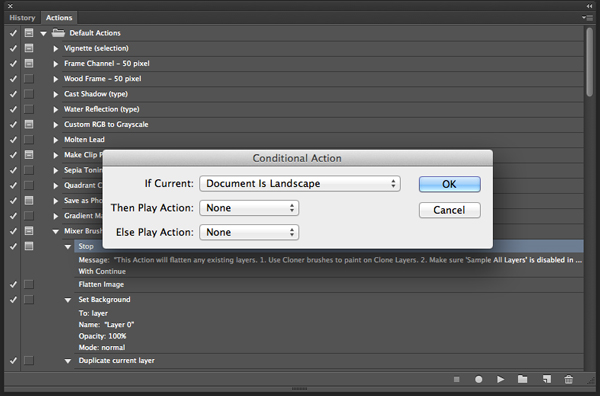Create new set folder icon

tap(522, 379)
